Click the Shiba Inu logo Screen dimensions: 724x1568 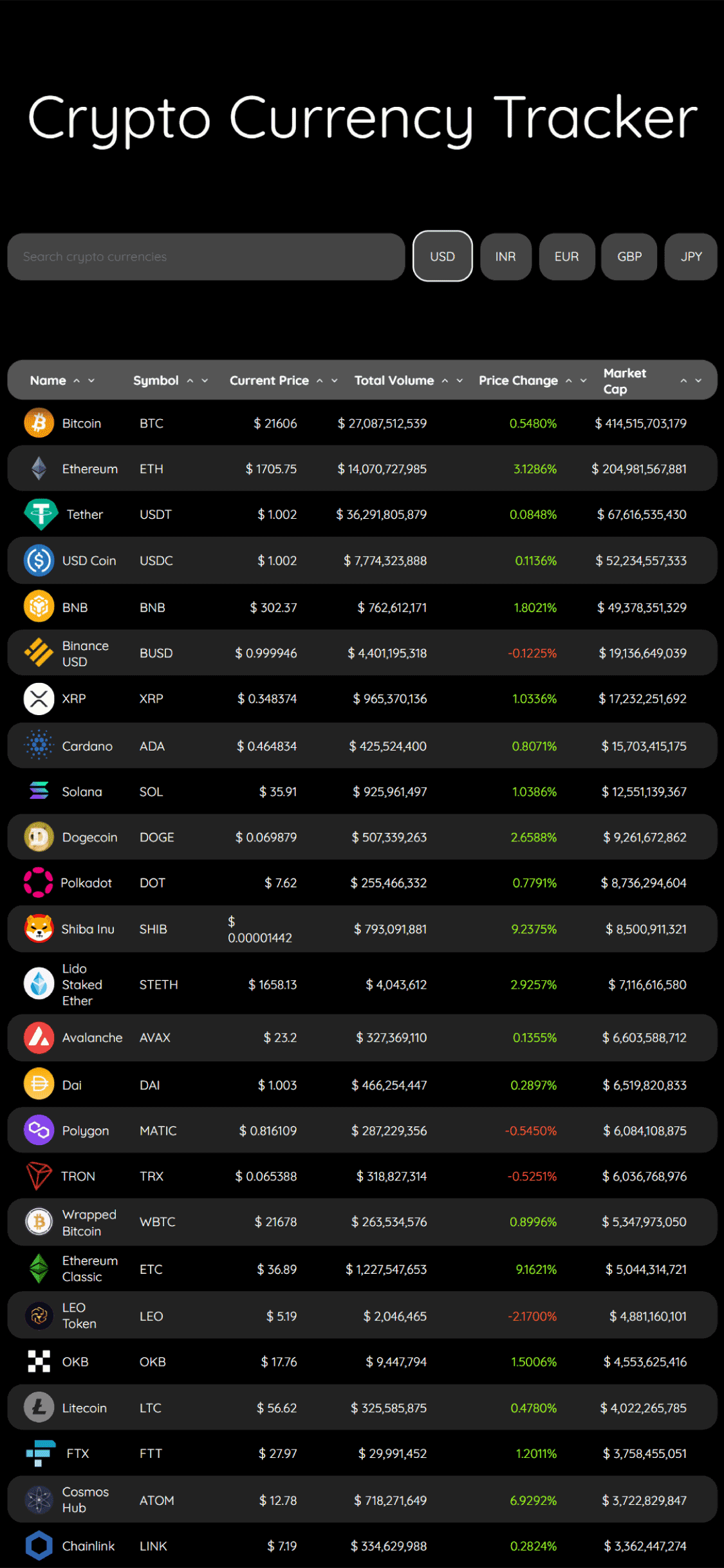[x=39, y=929]
